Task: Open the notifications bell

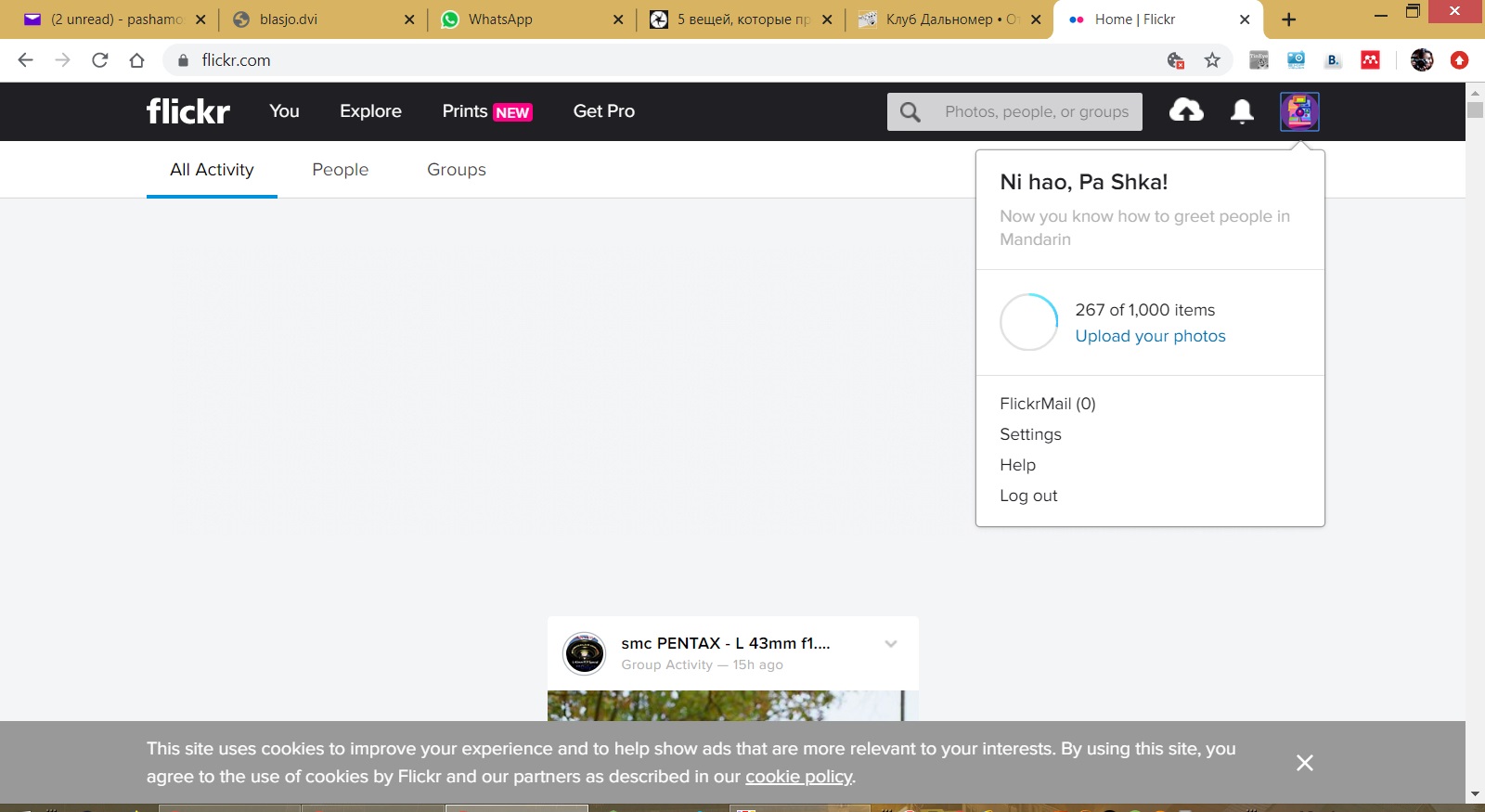Action: [x=1242, y=111]
